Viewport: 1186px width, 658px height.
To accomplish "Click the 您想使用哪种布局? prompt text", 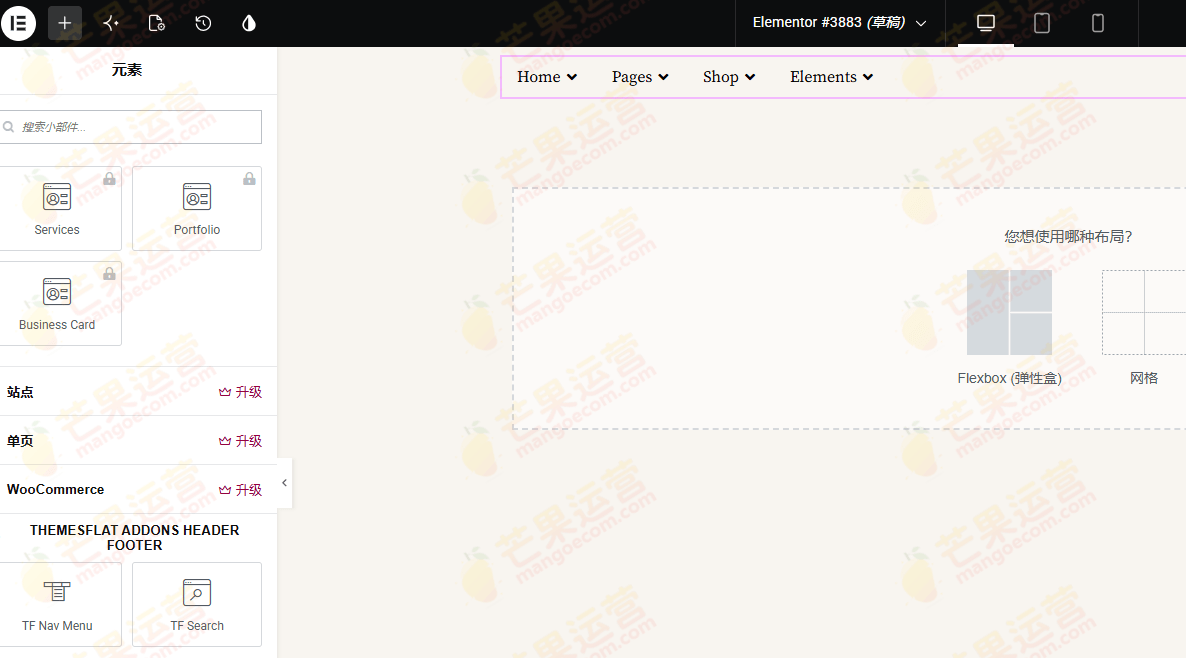I will coord(1068,237).
